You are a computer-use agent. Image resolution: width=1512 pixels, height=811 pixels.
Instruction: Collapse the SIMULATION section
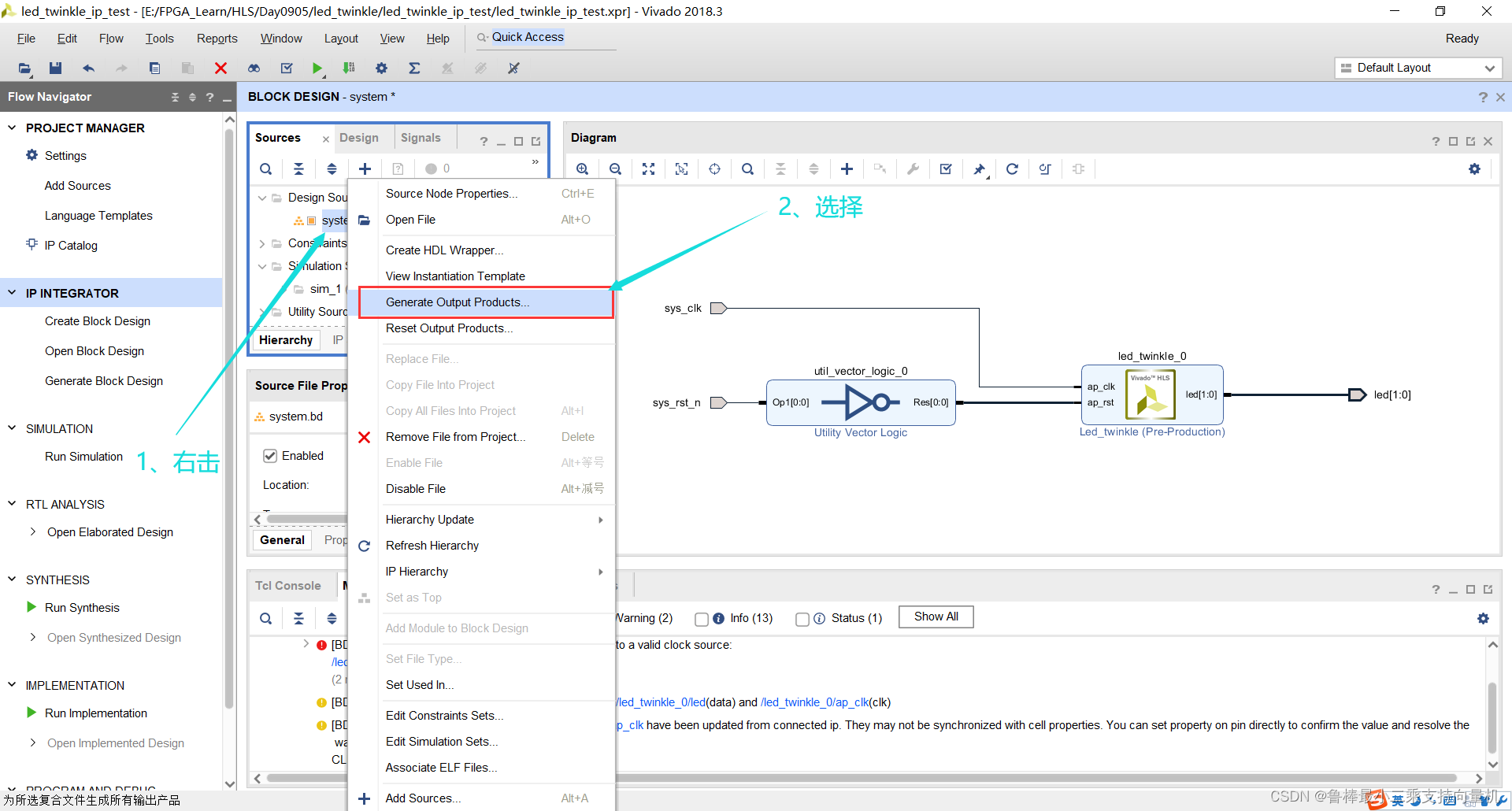click(12, 428)
